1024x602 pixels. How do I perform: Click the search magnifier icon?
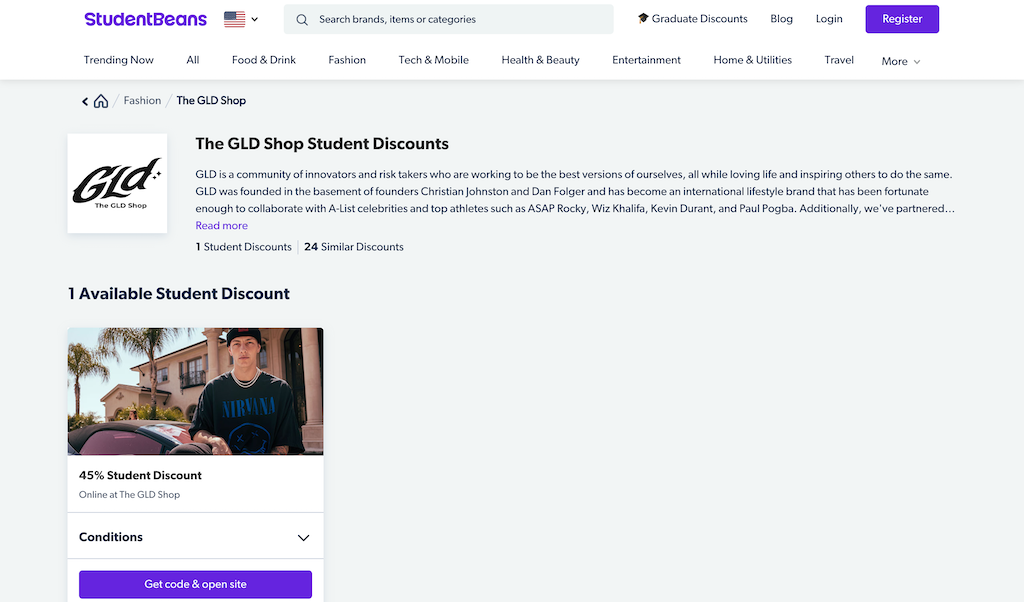(x=302, y=20)
